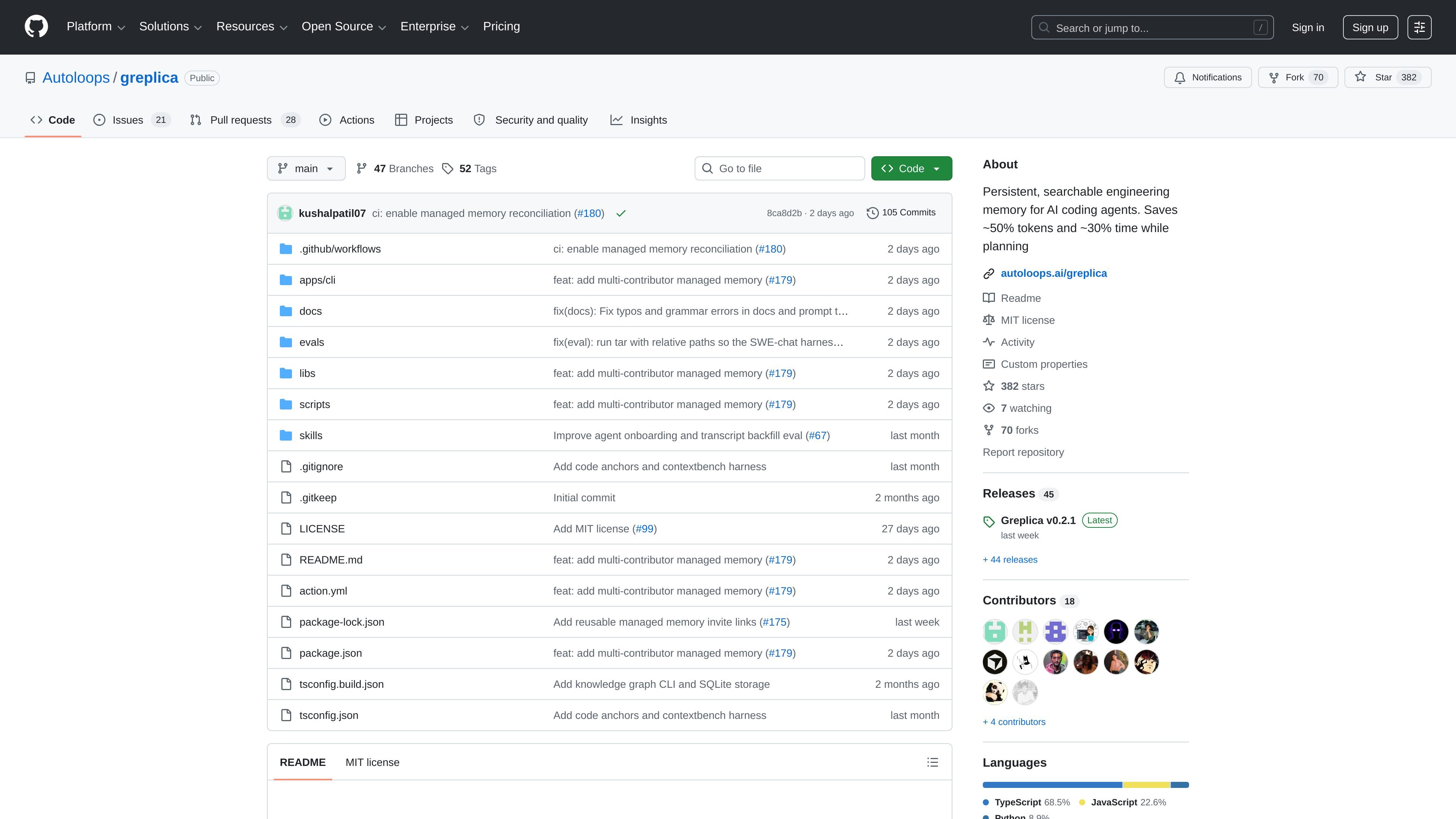Switch to the Projects tab
Screen dimensions: 1456x819
(x=424, y=120)
